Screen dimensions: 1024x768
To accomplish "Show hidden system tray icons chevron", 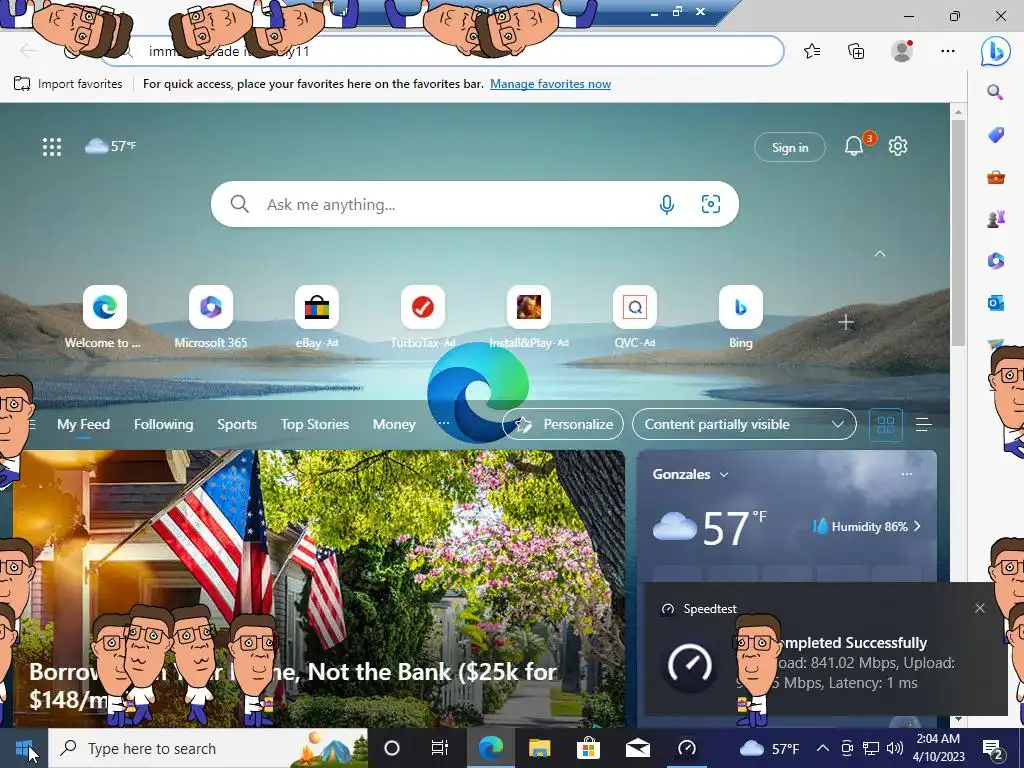I will point(822,748).
